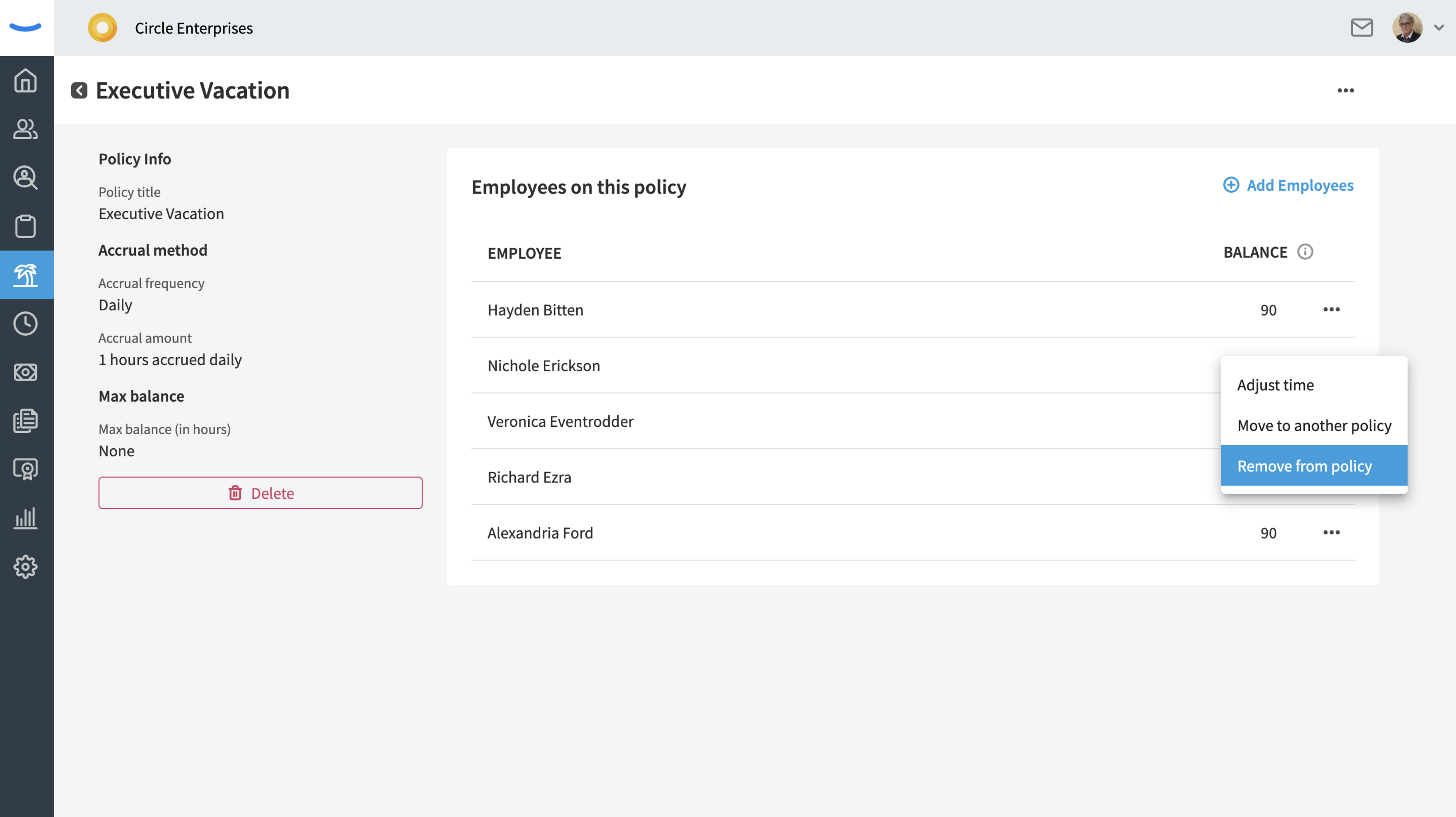Go back using the back arrow
The image size is (1456, 817).
[79, 91]
